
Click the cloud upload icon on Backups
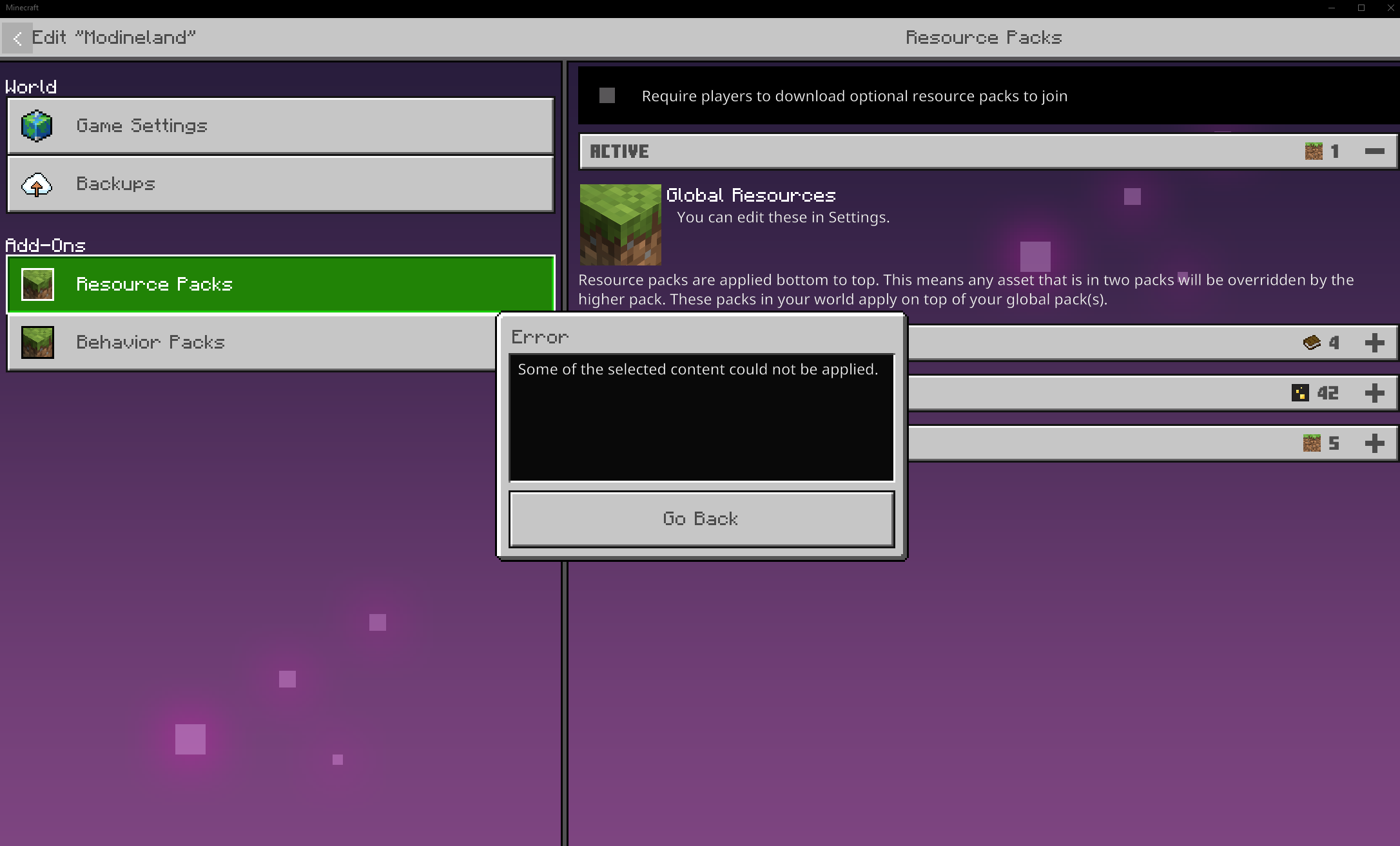coord(37,185)
